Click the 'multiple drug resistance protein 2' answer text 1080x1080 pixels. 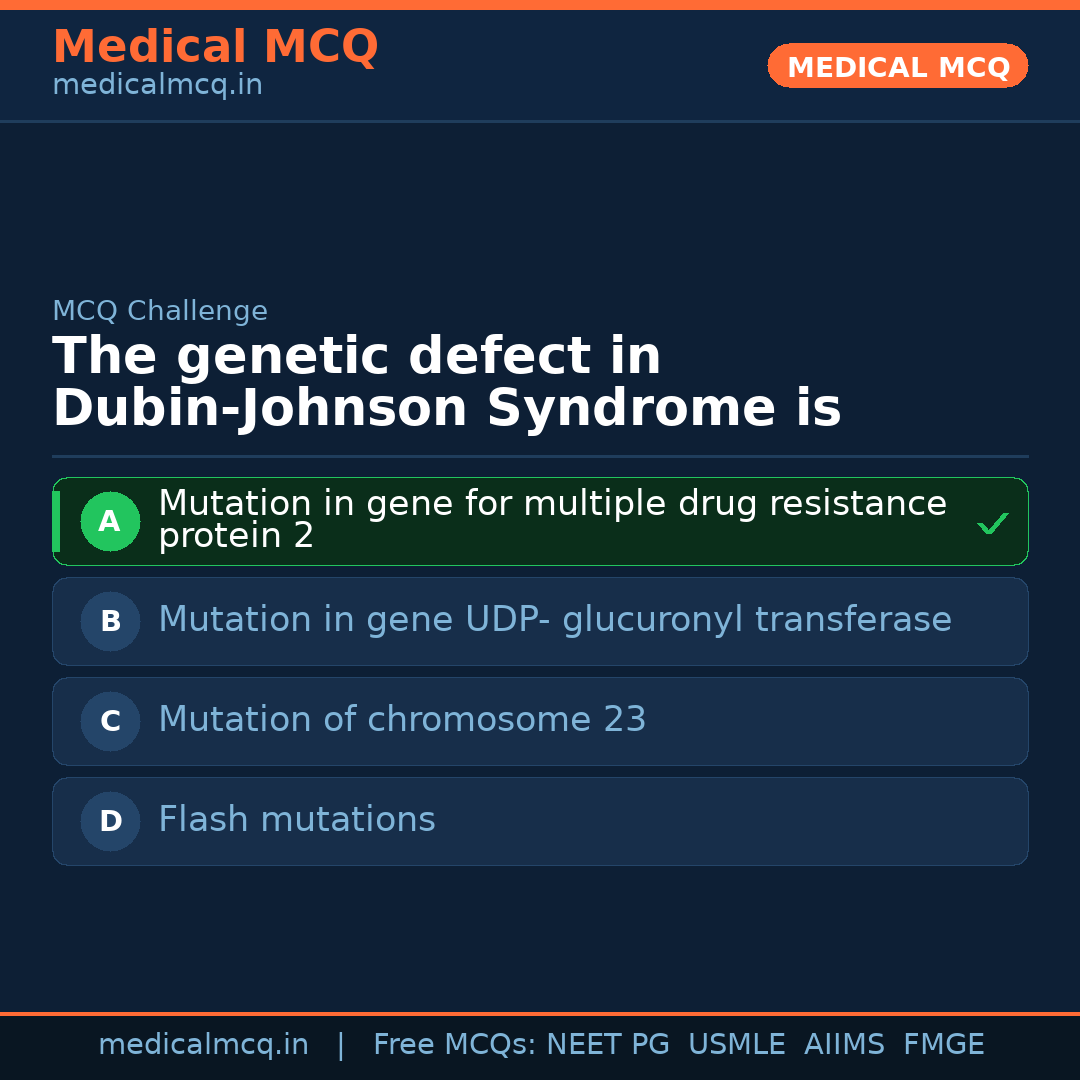[x=552, y=520]
